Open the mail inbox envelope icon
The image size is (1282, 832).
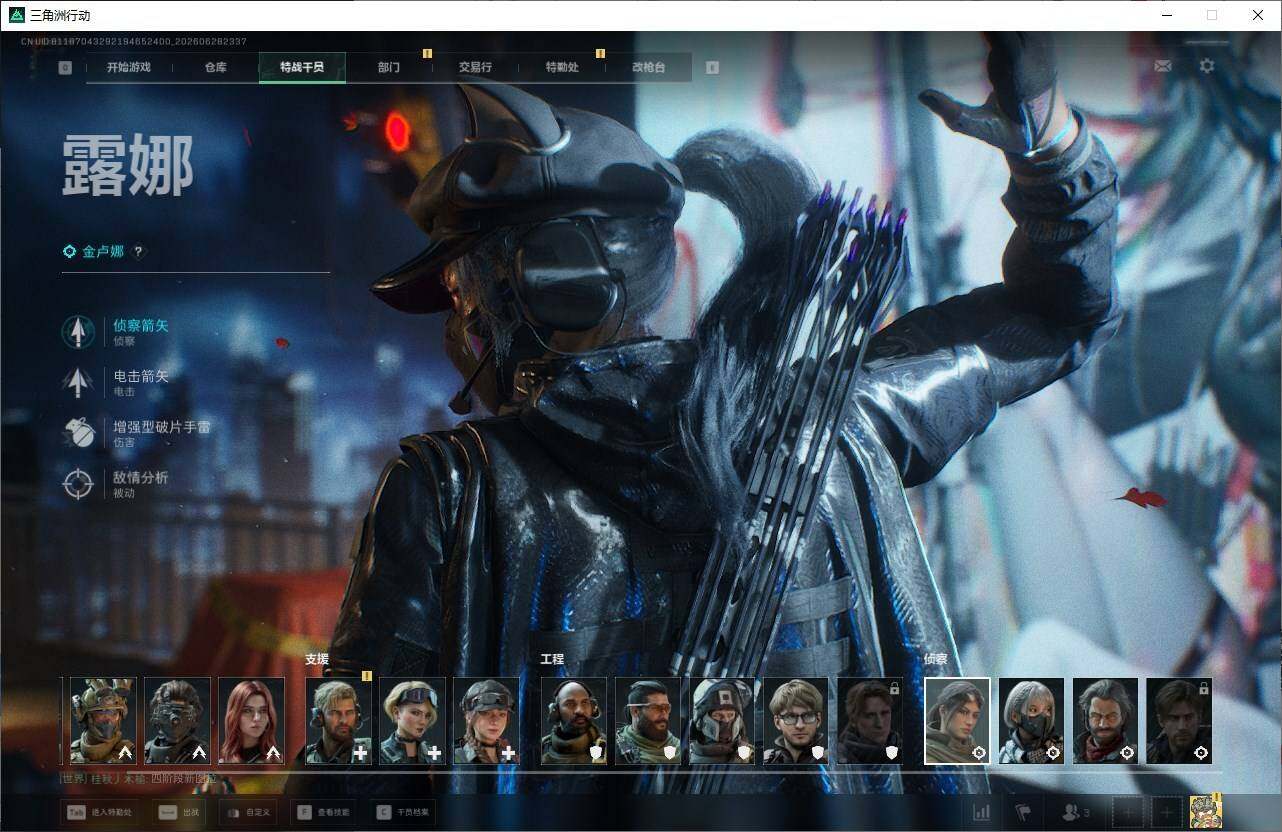1162,66
